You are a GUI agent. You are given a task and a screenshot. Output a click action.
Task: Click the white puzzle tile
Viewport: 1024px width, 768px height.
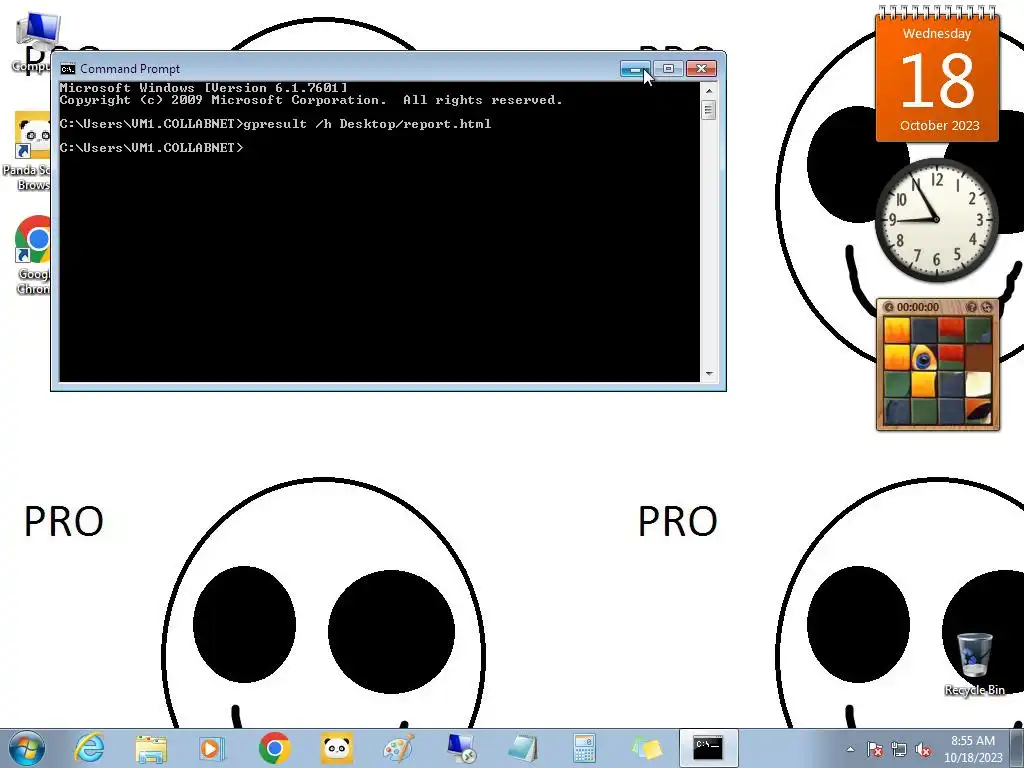point(978,384)
